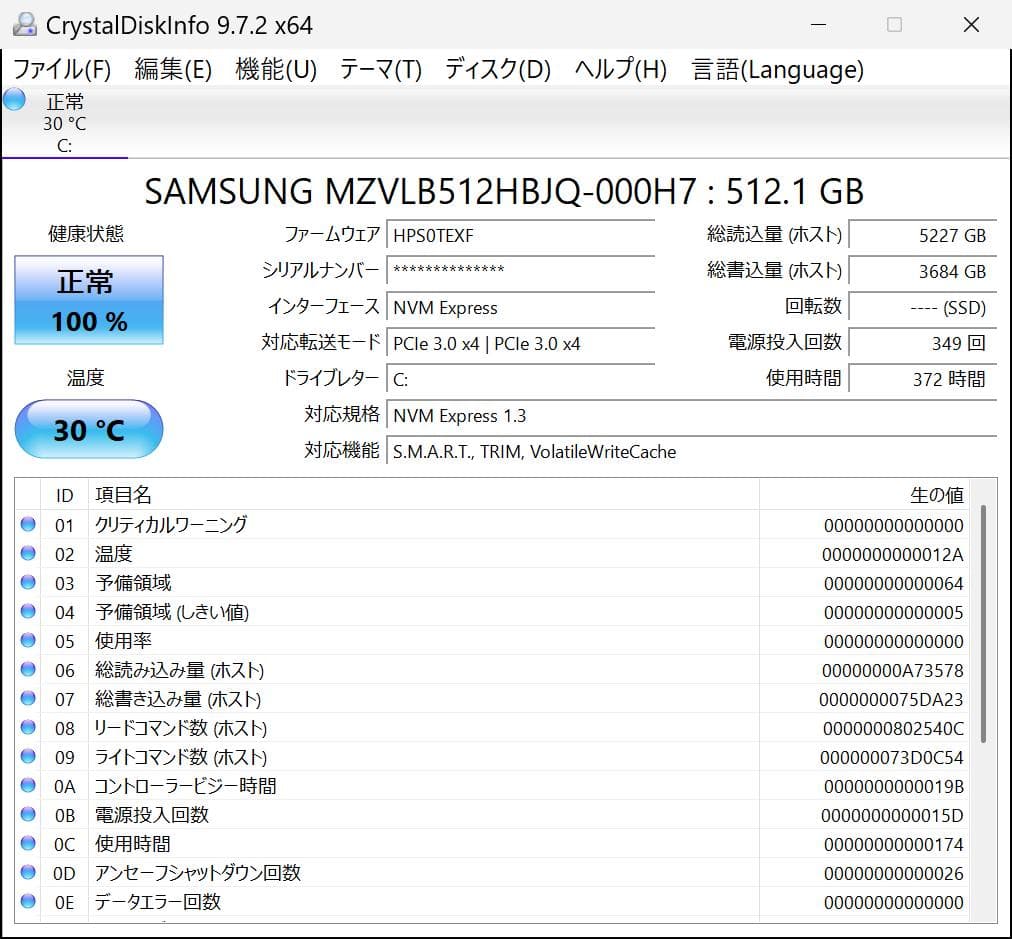Viewport: 1012px width, 939px height.
Task: Open the 言語(Language) menu
Action: [778, 68]
